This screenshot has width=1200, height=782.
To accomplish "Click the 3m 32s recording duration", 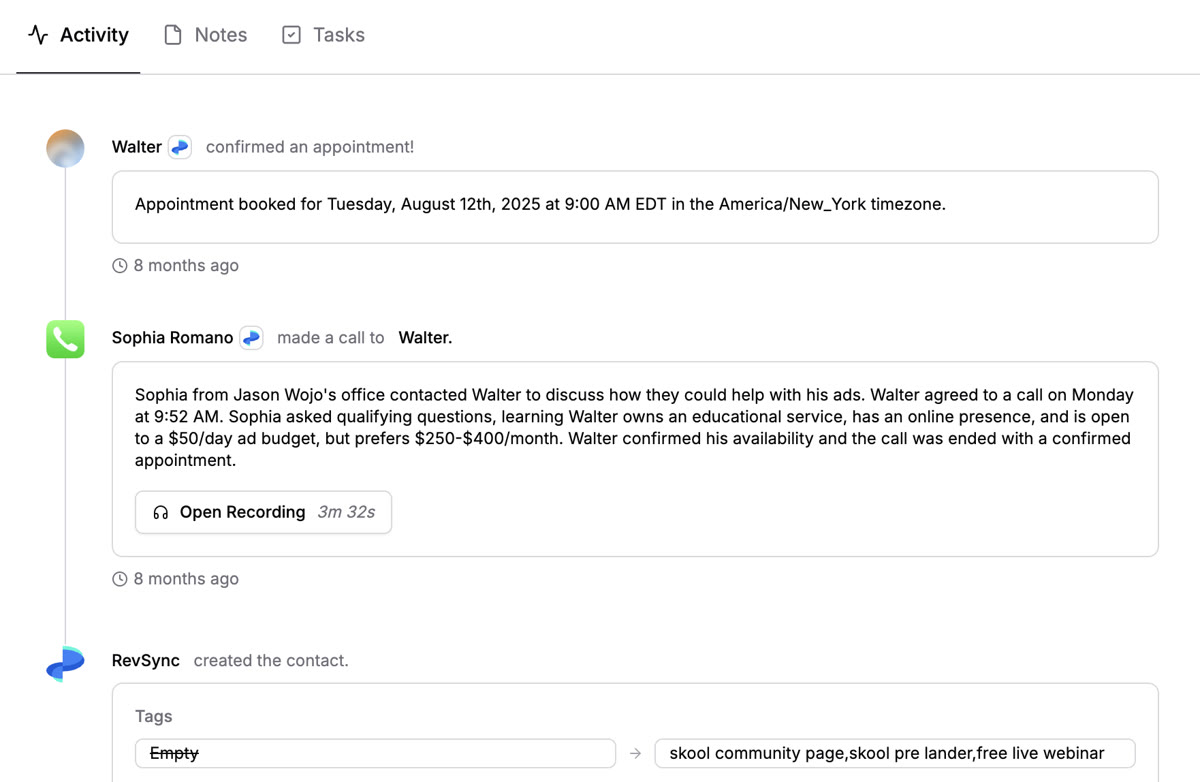I will pyautogui.click(x=347, y=512).
